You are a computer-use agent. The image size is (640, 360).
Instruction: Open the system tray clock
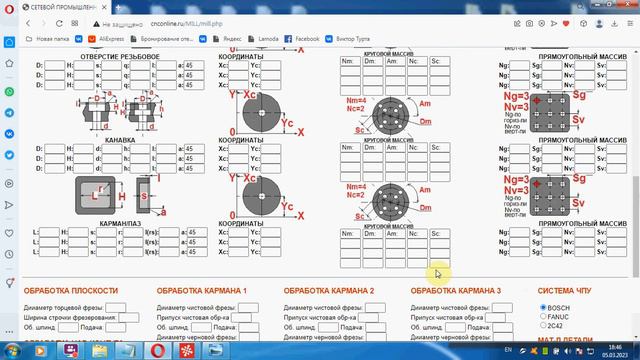(x=615, y=351)
